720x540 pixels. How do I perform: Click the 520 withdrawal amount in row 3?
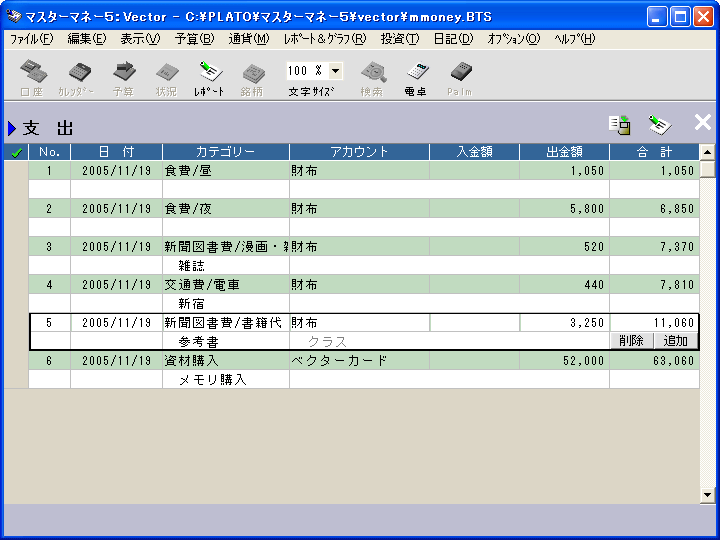point(564,247)
